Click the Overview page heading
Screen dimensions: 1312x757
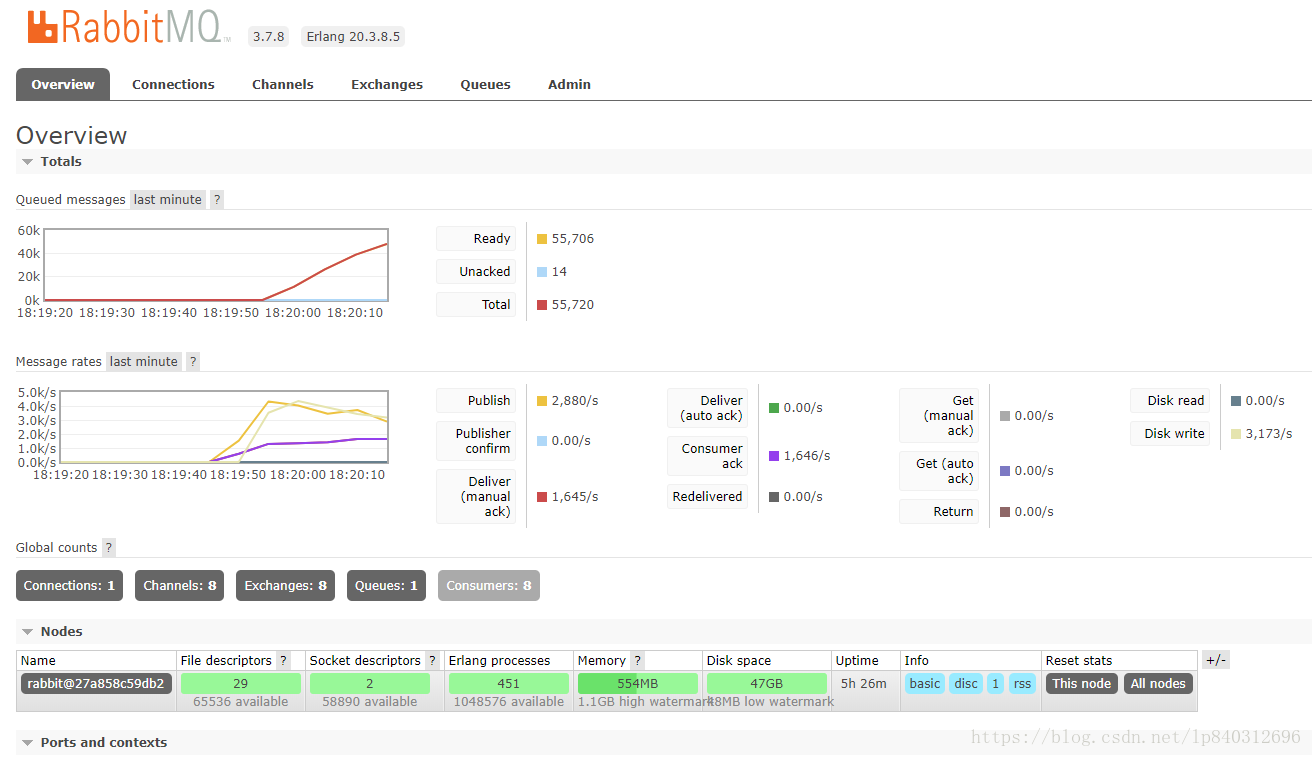tap(72, 135)
